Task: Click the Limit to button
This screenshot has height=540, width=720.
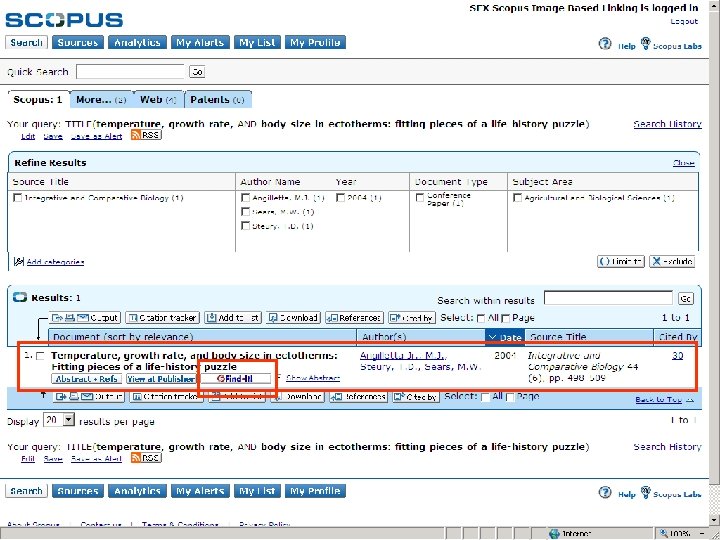Action: click(x=621, y=261)
